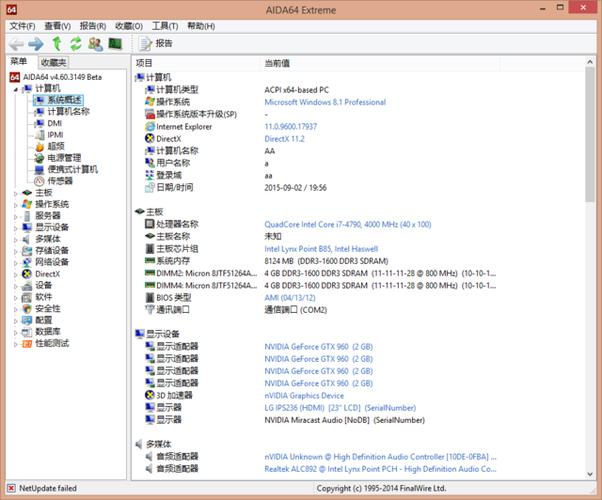
Task: Open Intel Lynx Point B85 chipset link
Action: pos(321,249)
